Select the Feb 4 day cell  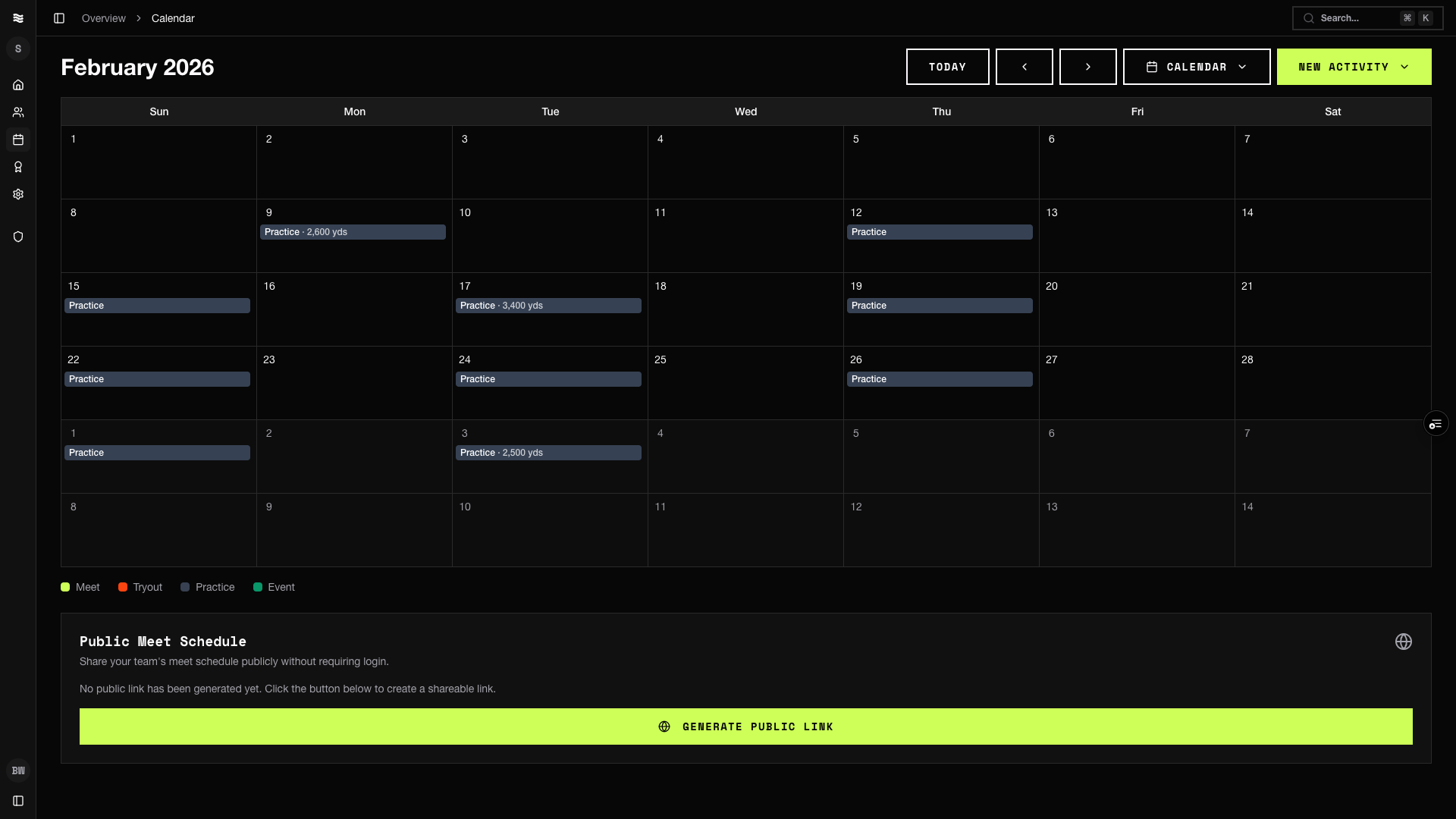(746, 162)
